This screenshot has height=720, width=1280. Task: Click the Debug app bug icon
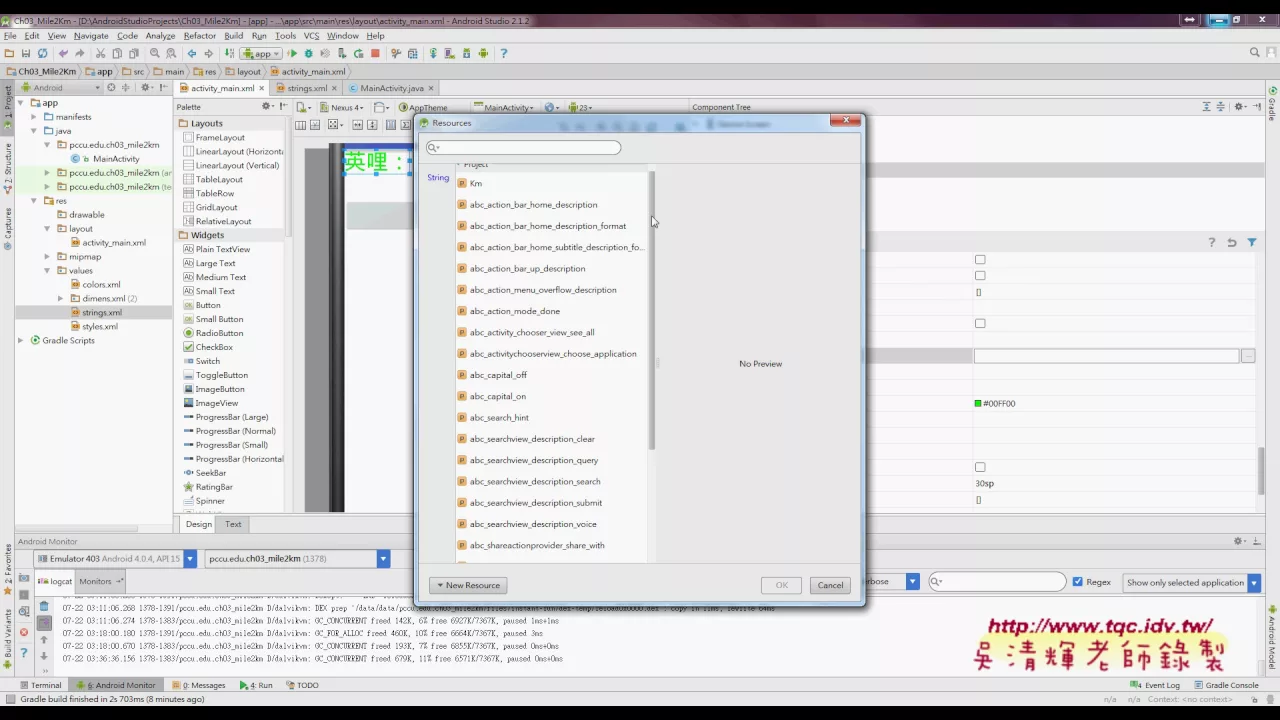tap(308, 53)
